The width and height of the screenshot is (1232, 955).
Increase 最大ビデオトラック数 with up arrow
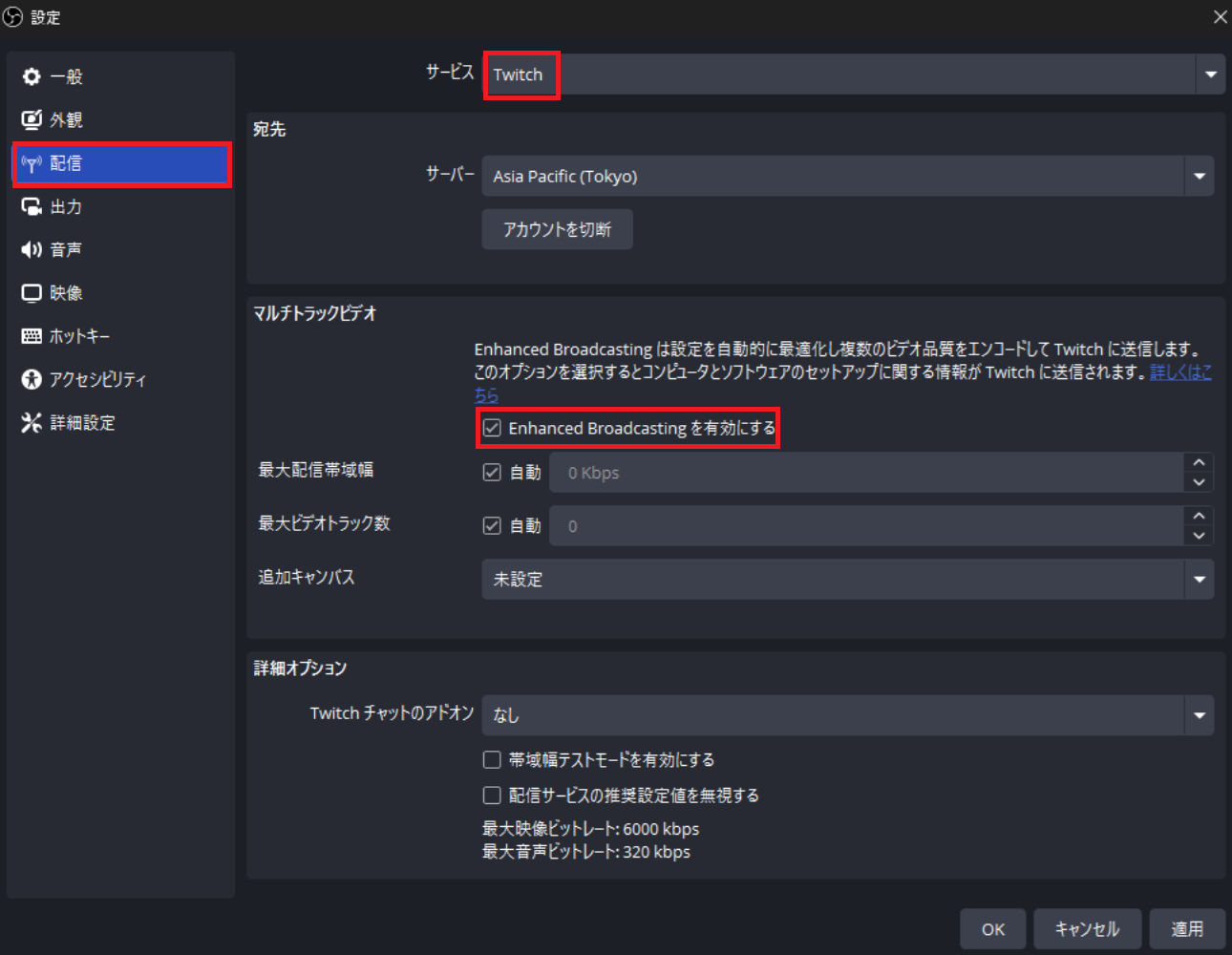point(1199,516)
